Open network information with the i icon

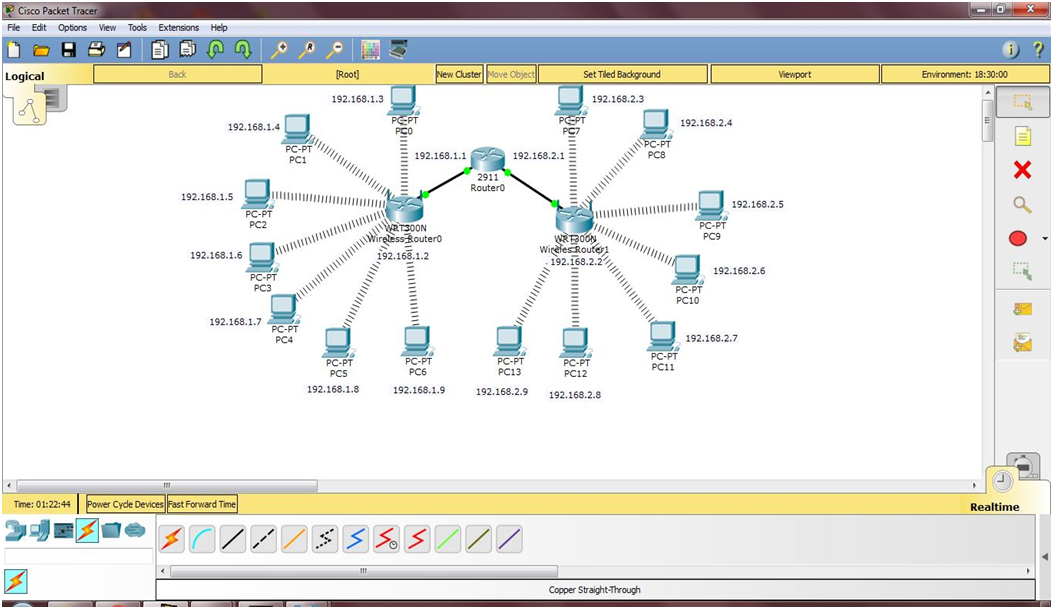coord(1011,50)
